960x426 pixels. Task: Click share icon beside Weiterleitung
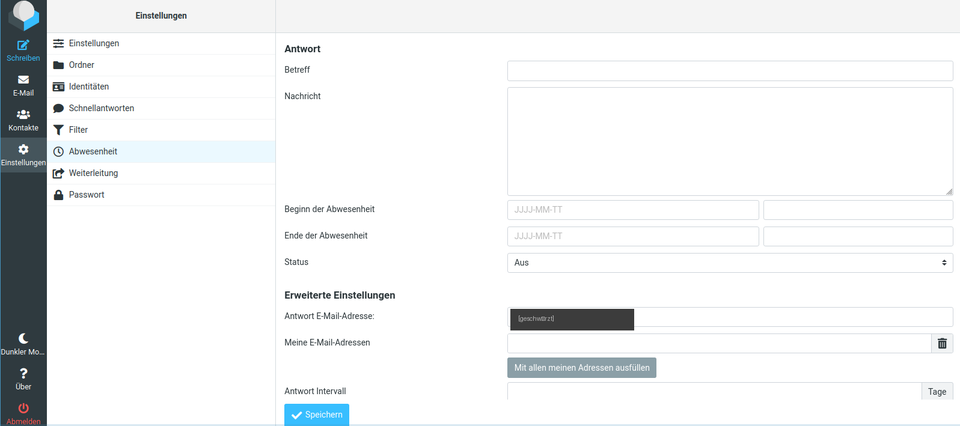click(59, 173)
